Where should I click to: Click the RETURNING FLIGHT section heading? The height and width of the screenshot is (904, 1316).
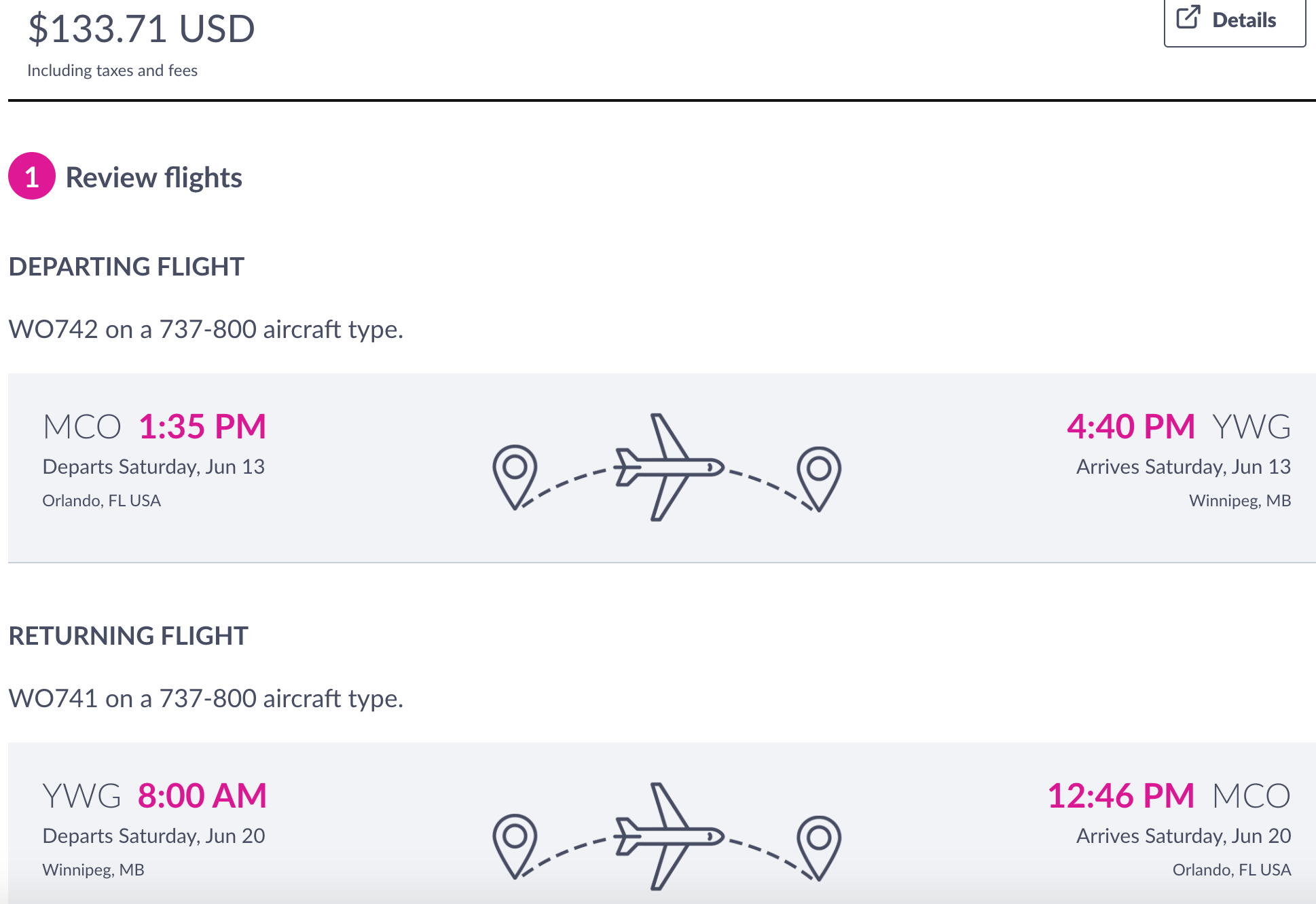(x=128, y=636)
